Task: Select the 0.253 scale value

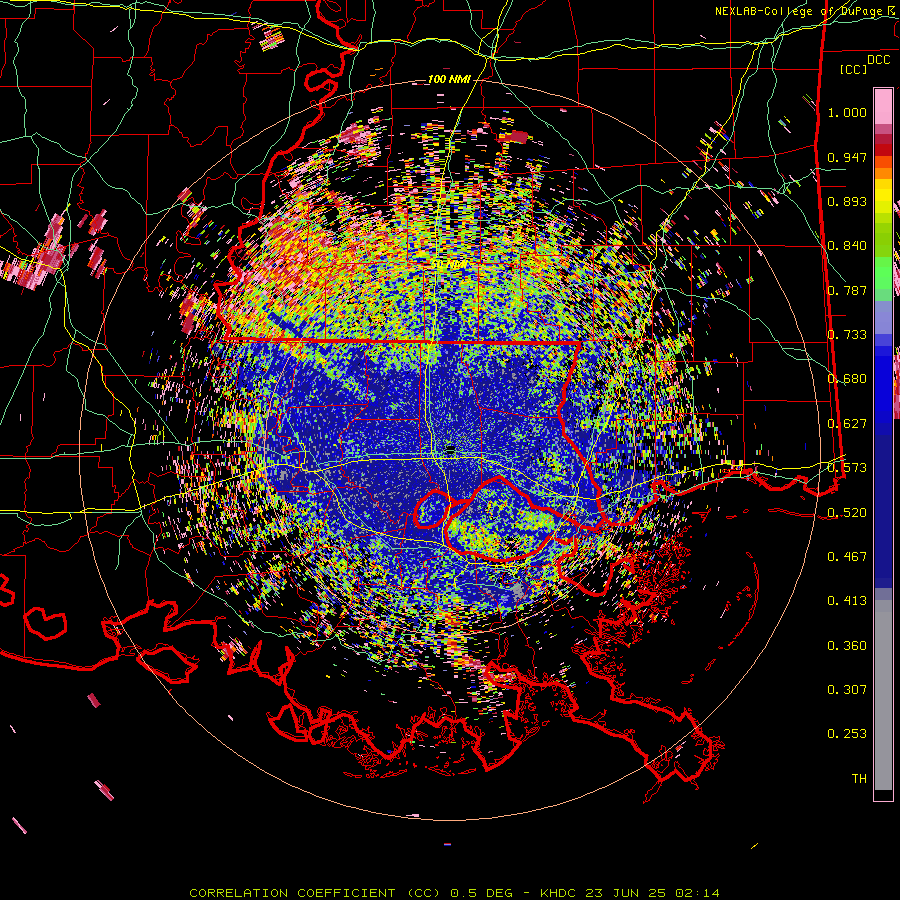Action: coord(847,734)
